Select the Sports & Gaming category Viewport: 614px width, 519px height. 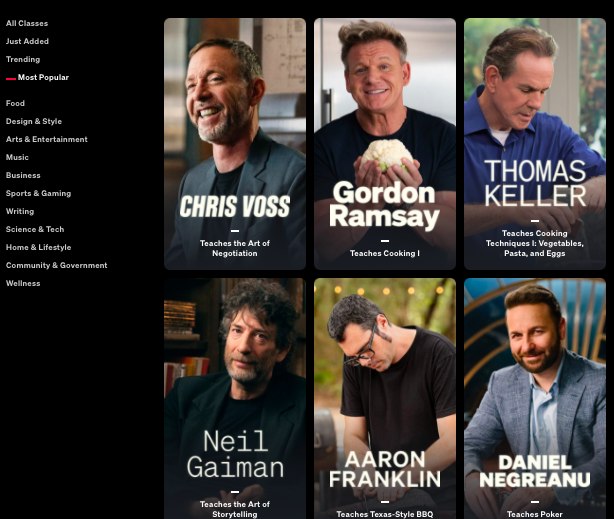(38, 193)
